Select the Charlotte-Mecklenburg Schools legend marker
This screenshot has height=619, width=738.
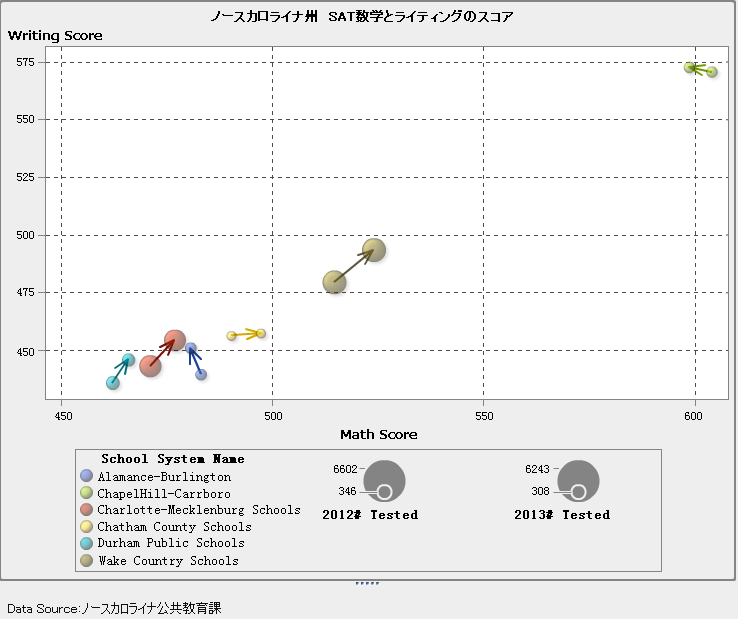click(86, 510)
